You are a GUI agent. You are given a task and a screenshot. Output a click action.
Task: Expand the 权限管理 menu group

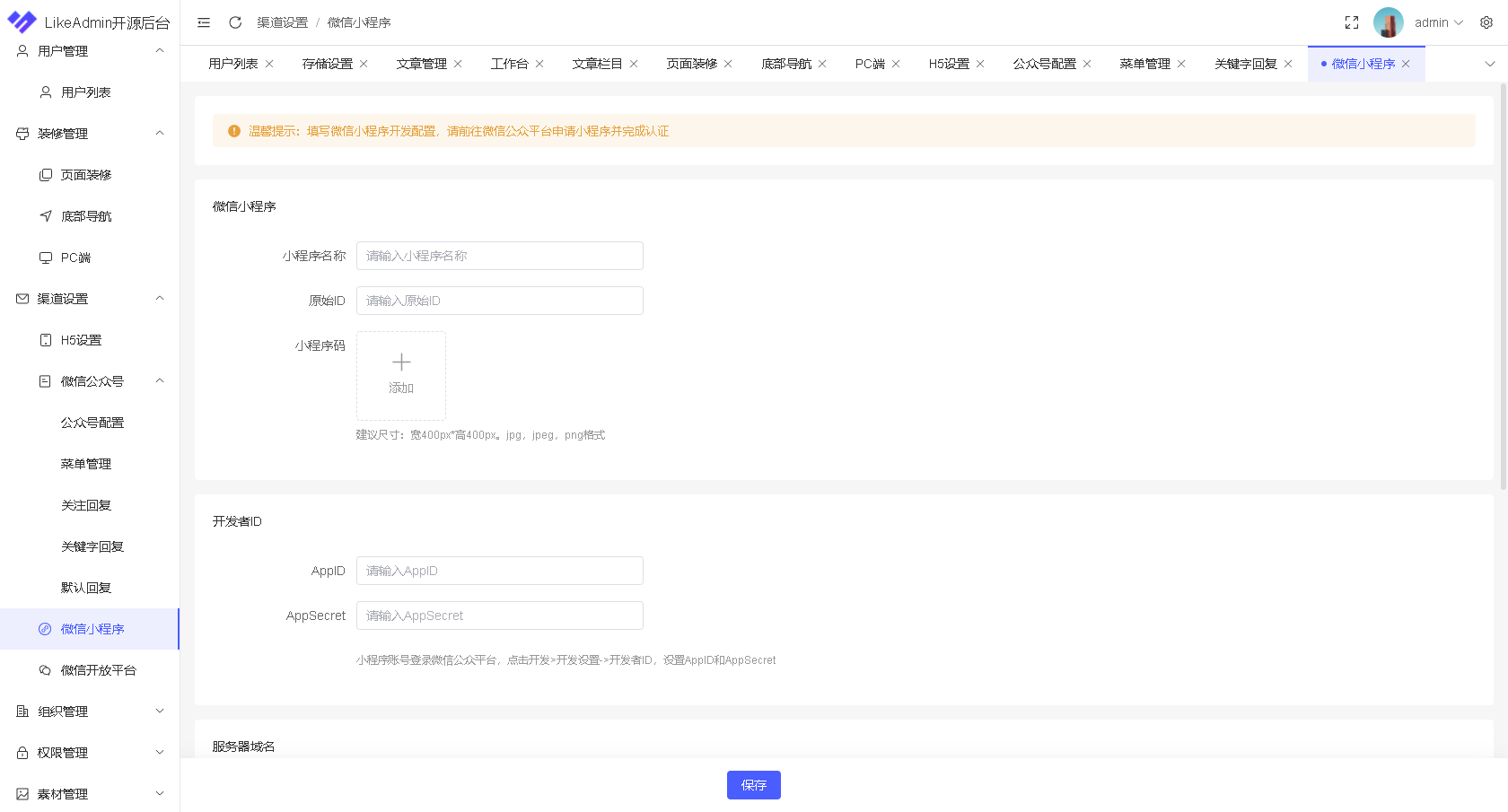[90, 753]
